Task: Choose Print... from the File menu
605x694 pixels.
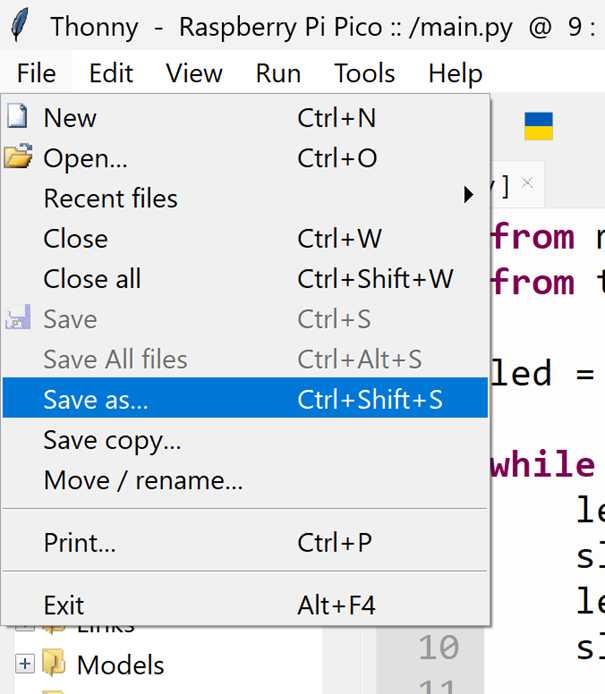Action: (x=245, y=543)
